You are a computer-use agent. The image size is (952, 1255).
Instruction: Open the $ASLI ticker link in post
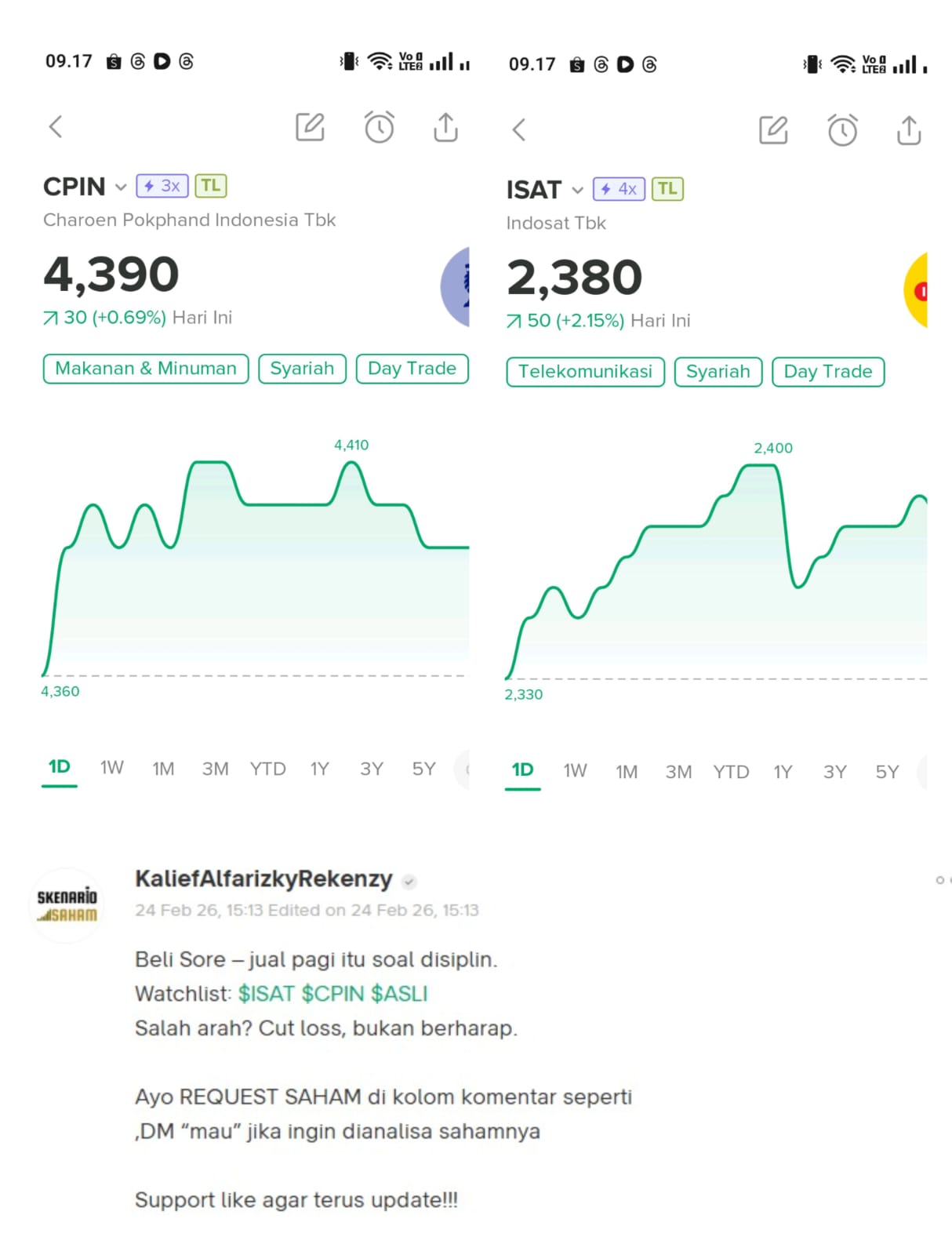tap(399, 994)
